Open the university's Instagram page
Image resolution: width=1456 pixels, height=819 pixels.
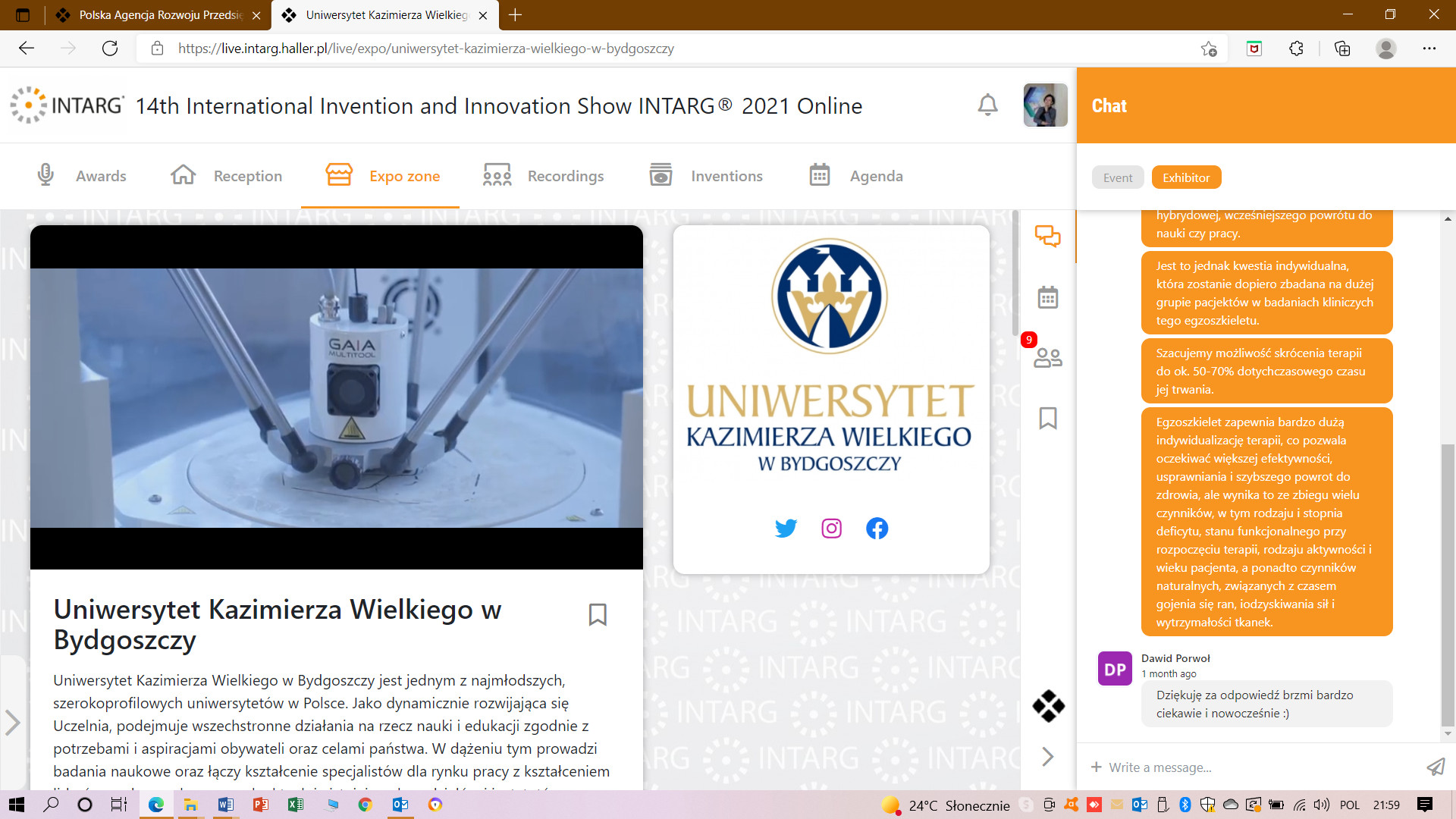point(831,528)
